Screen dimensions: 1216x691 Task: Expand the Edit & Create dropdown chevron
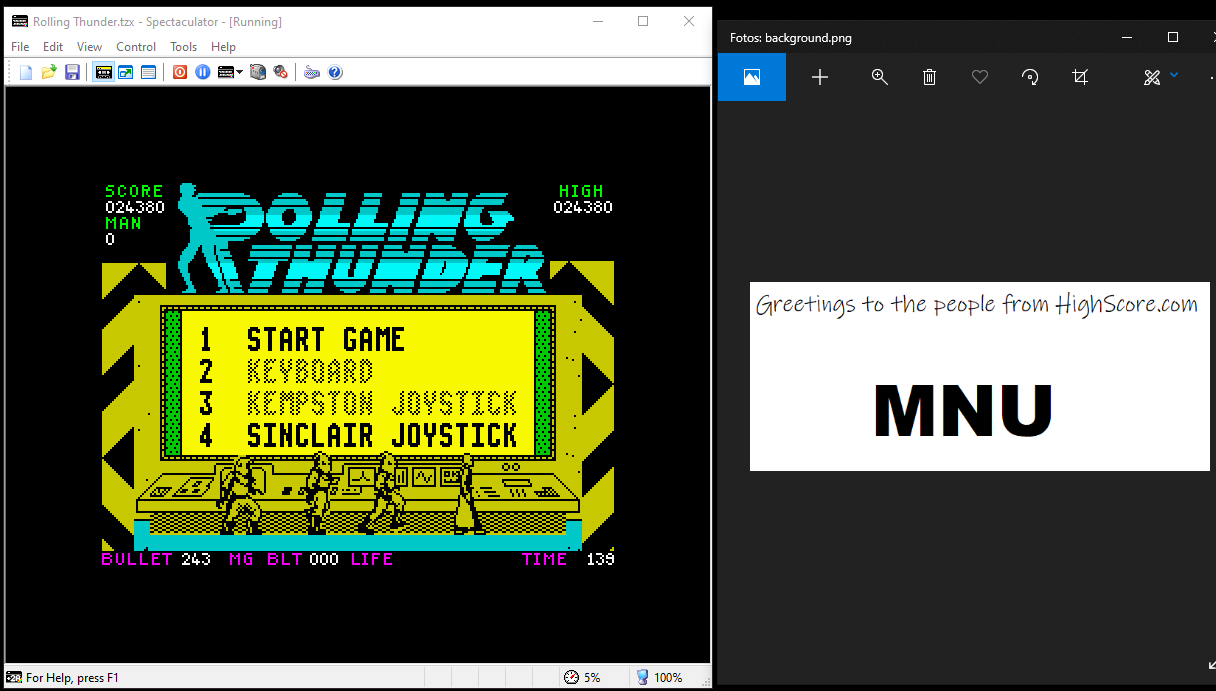[x=1174, y=75]
